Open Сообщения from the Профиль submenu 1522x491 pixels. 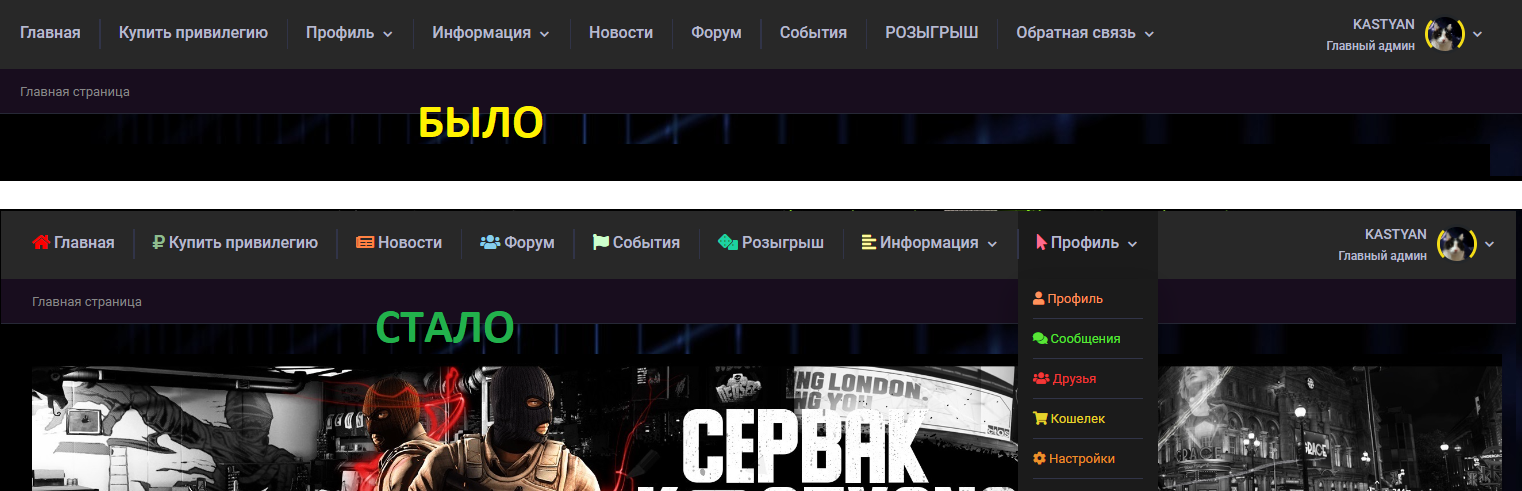tap(1076, 338)
